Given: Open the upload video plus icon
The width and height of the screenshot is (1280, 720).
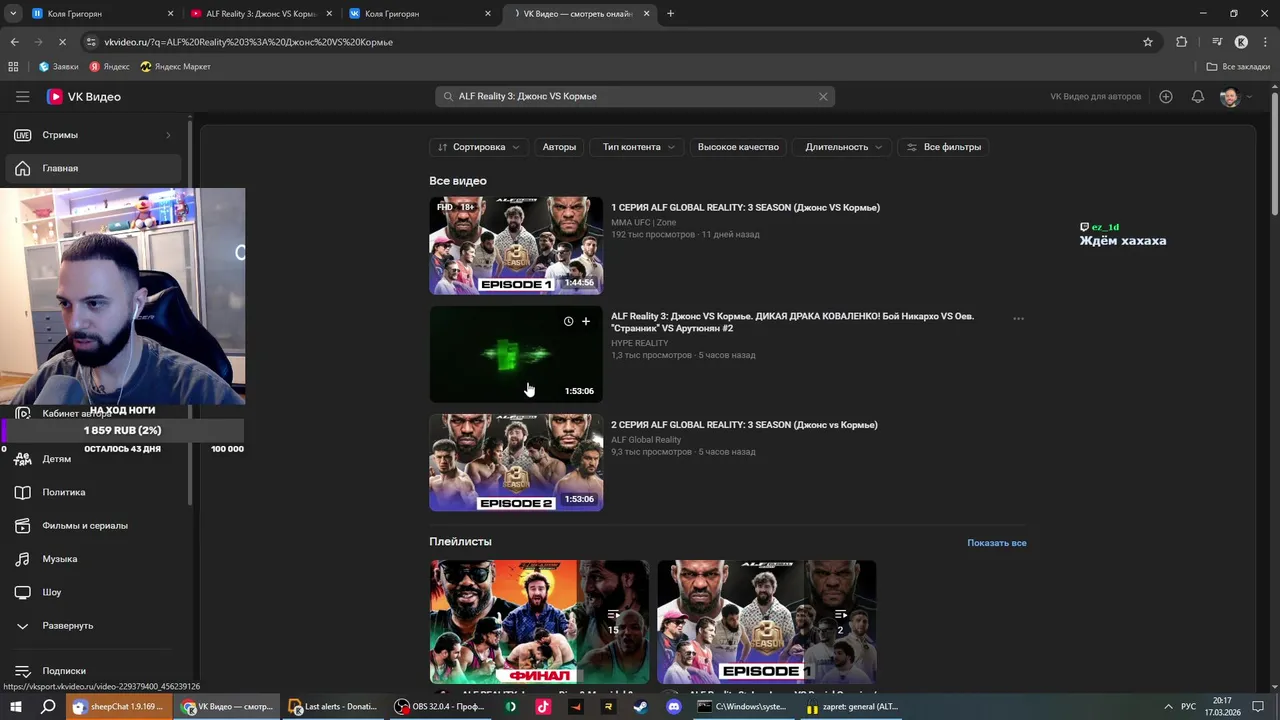Looking at the screenshot, I should click(1166, 97).
